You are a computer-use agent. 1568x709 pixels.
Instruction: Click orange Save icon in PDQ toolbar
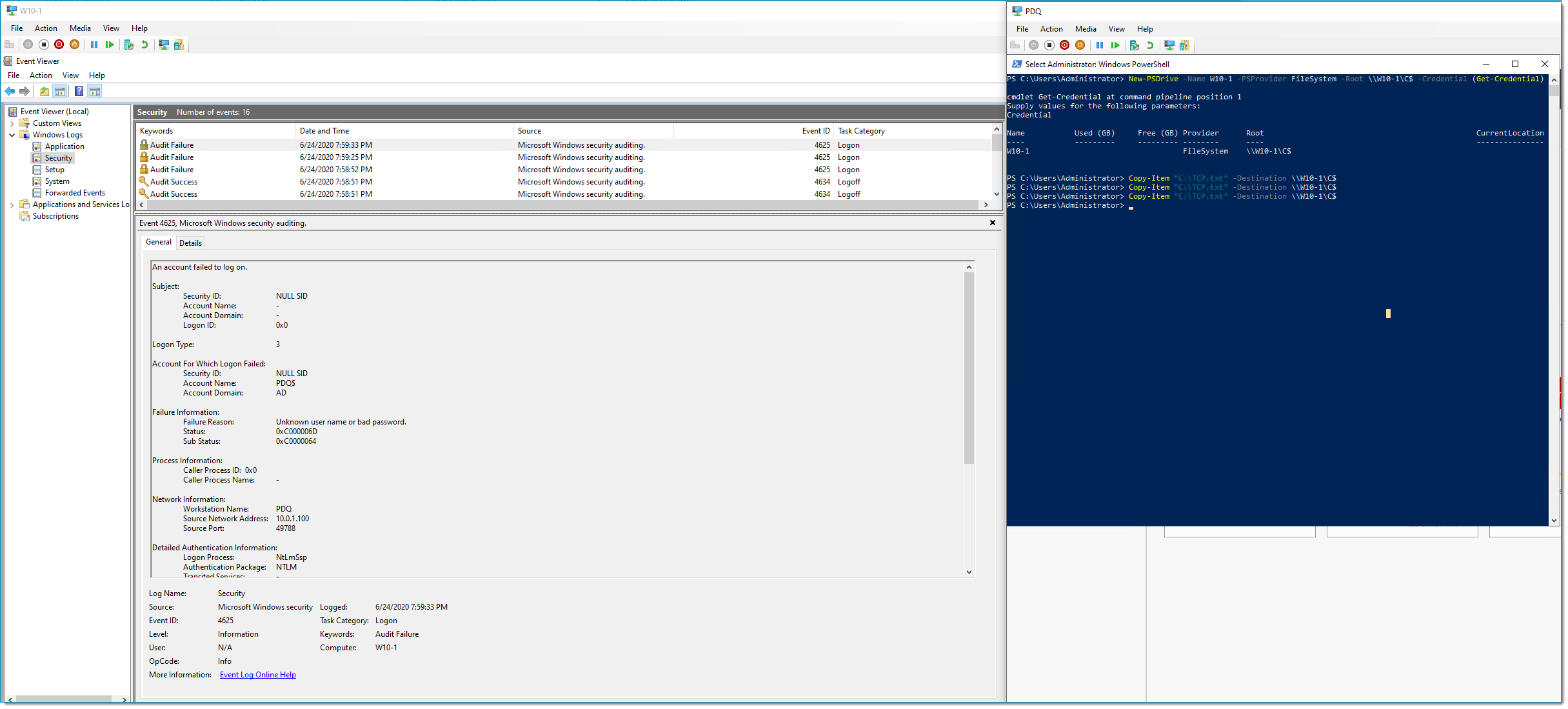1080,45
